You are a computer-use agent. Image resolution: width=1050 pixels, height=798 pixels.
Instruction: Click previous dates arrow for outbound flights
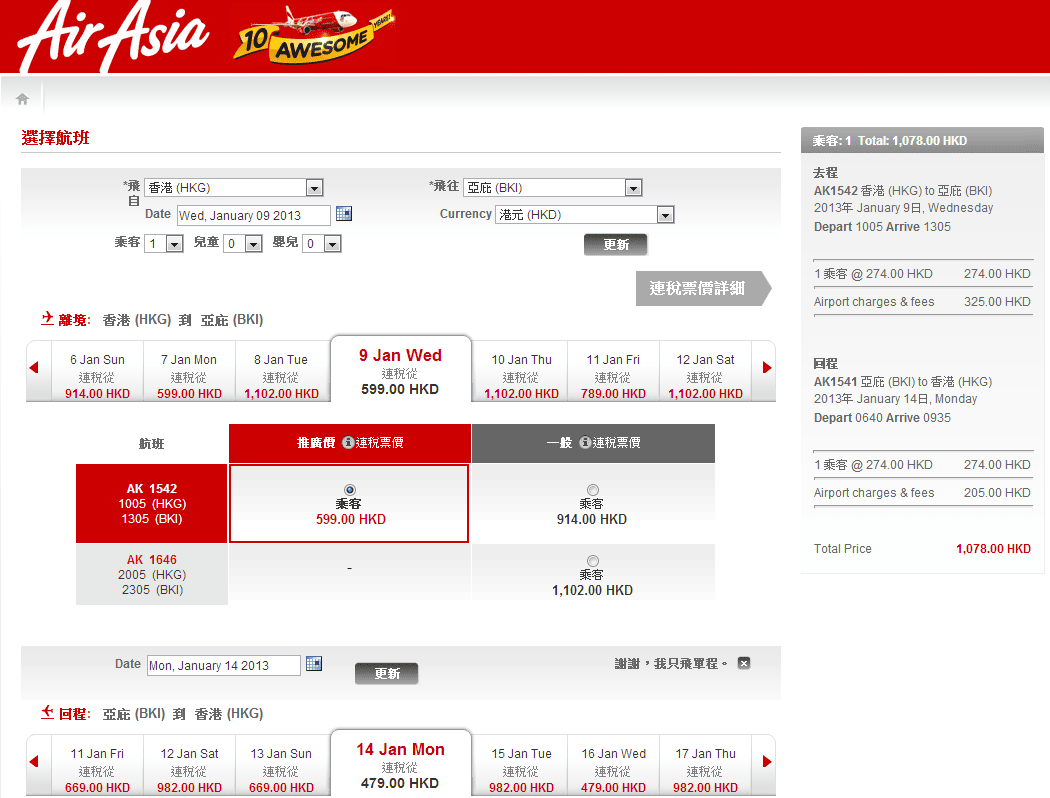(x=34, y=368)
